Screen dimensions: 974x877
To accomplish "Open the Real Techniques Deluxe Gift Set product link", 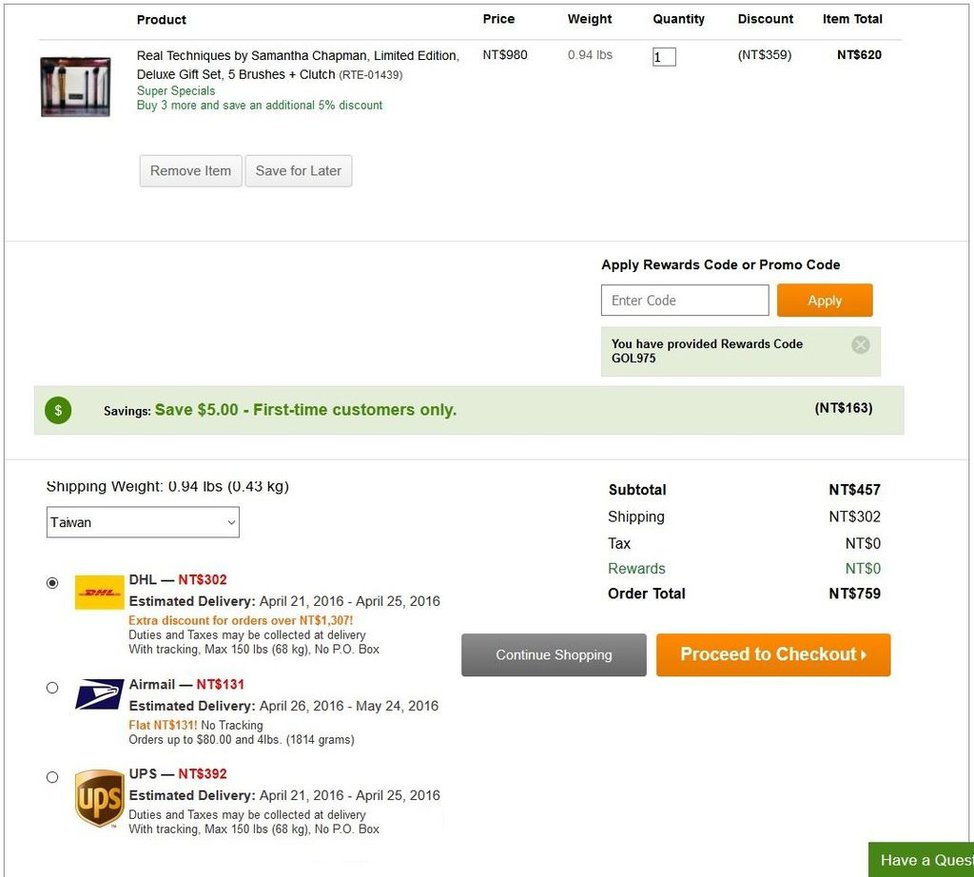I will pos(298,65).
